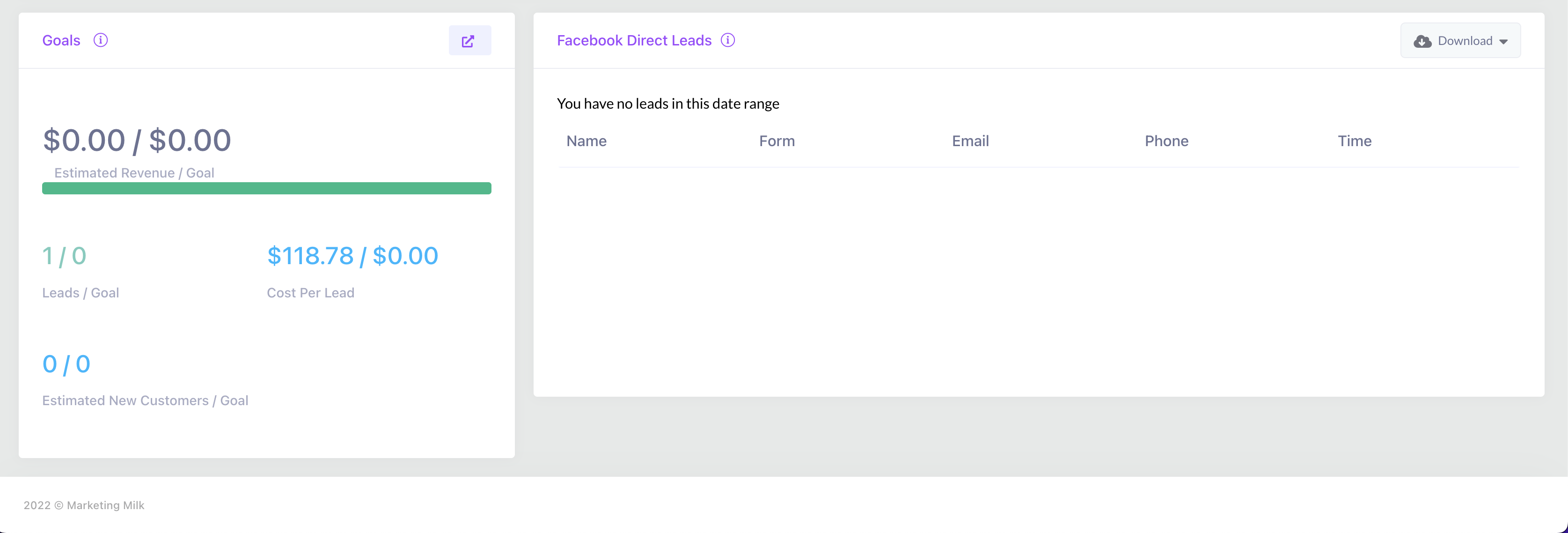Click the no leads message text

click(x=668, y=104)
